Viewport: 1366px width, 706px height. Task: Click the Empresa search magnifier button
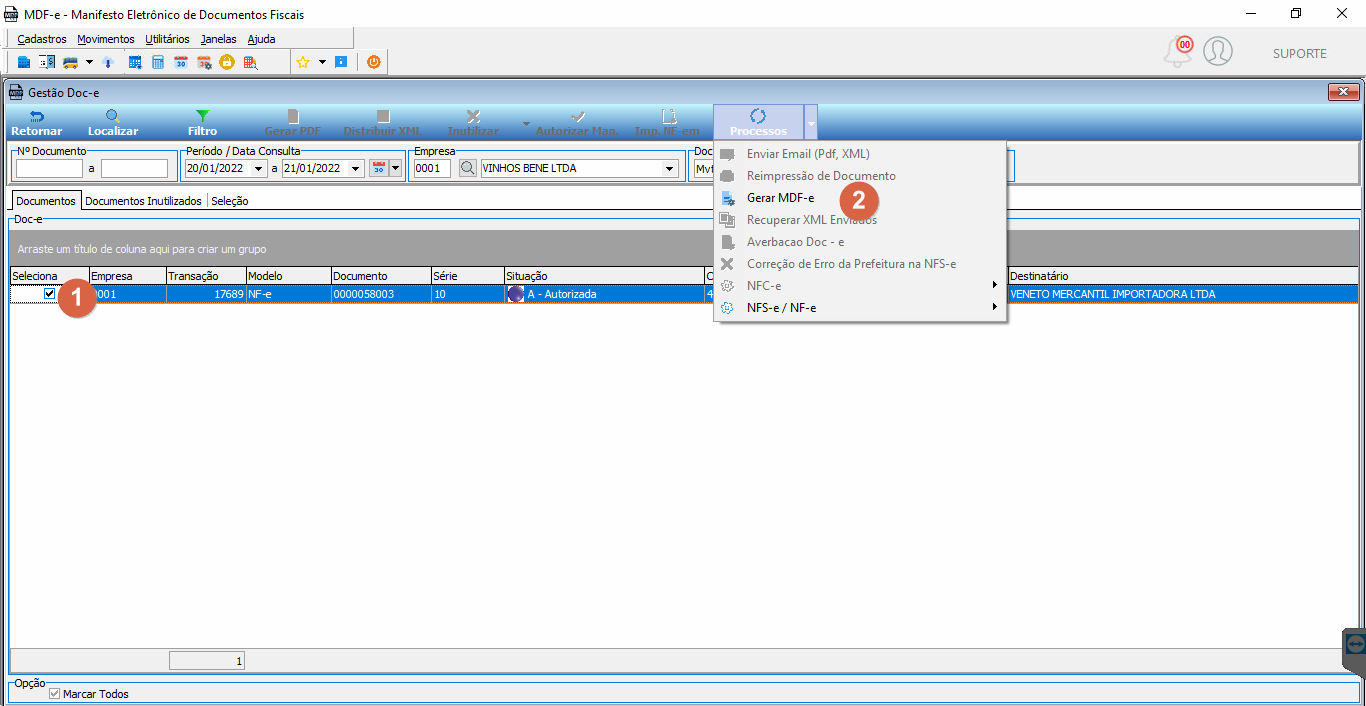pos(467,168)
